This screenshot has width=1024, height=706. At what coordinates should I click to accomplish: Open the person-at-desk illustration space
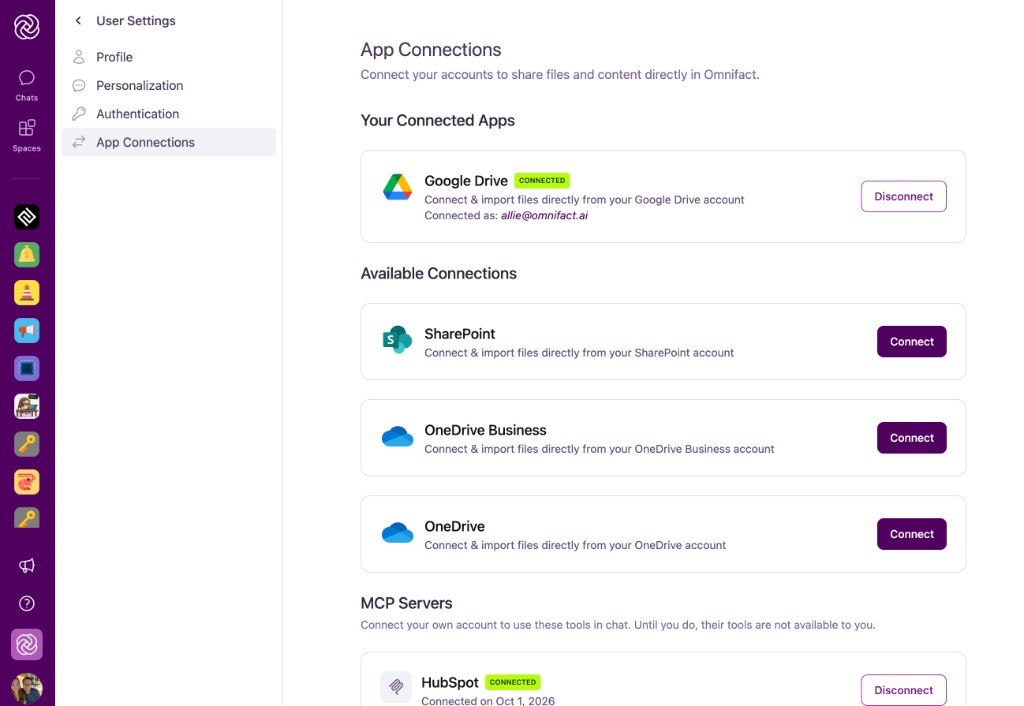click(x=27, y=406)
